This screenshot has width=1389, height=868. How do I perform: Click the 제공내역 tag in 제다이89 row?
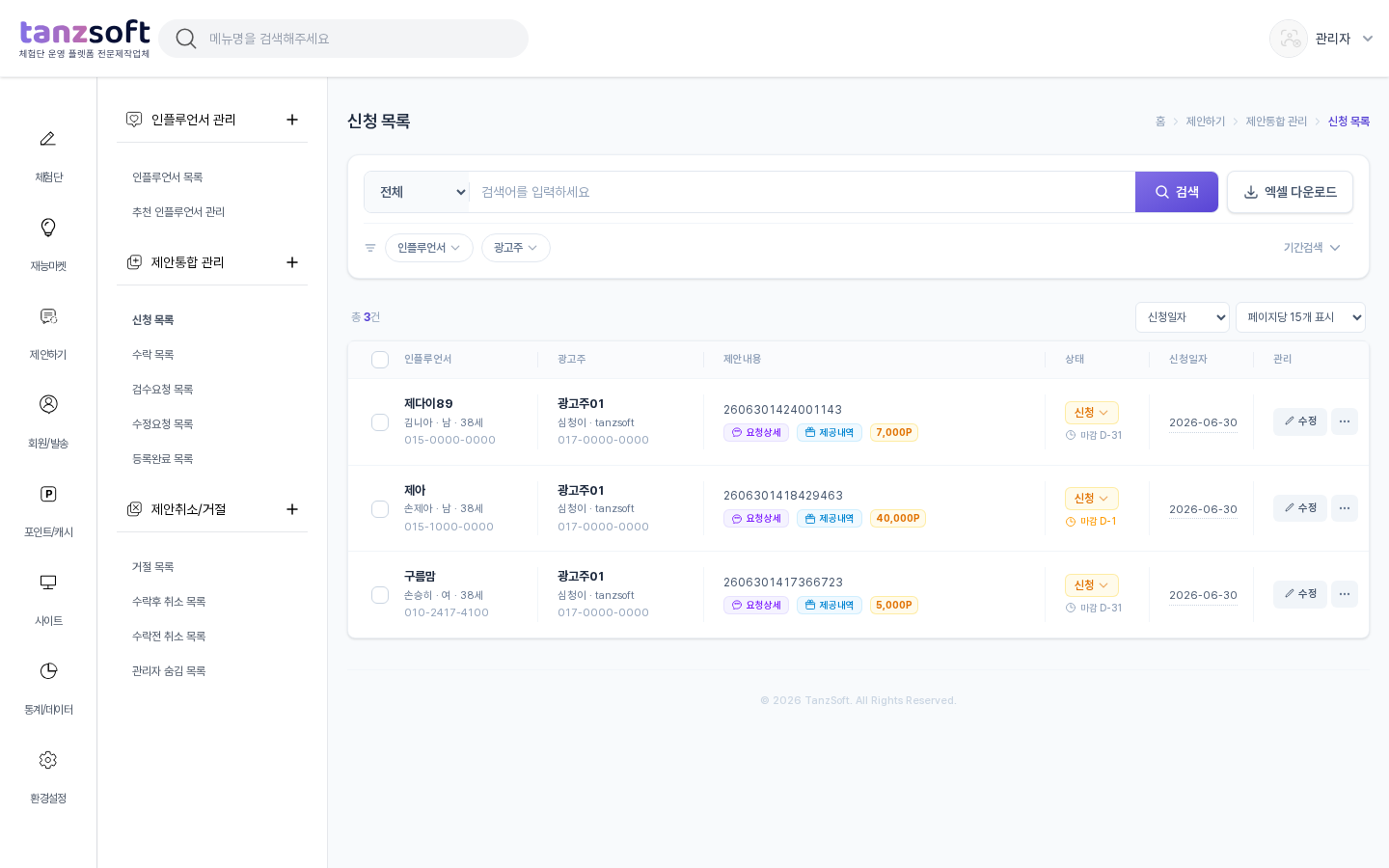(x=830, y=433)
